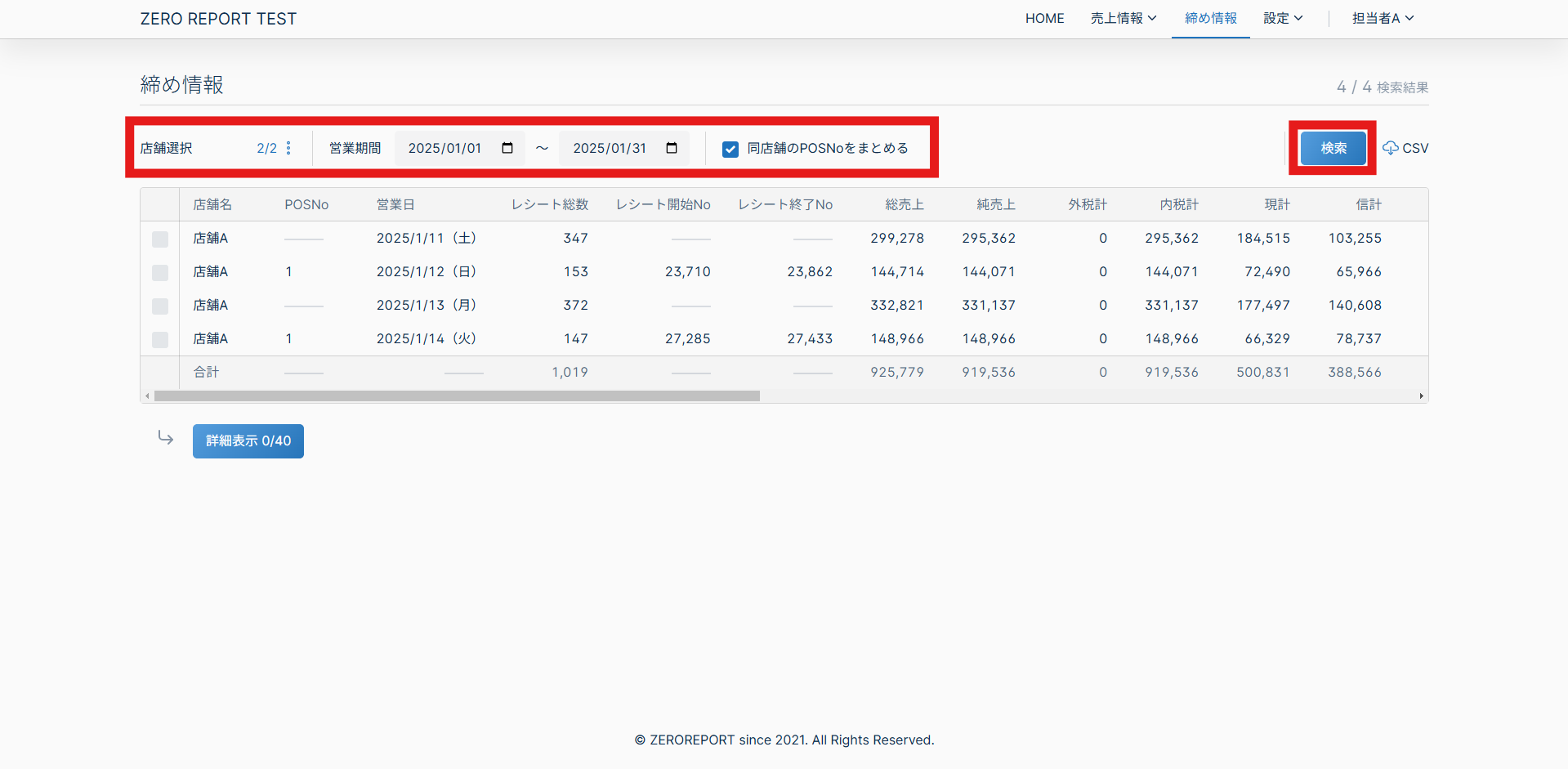
Task: Click the scrollbar left arrow in table
Action: point(147,396)
